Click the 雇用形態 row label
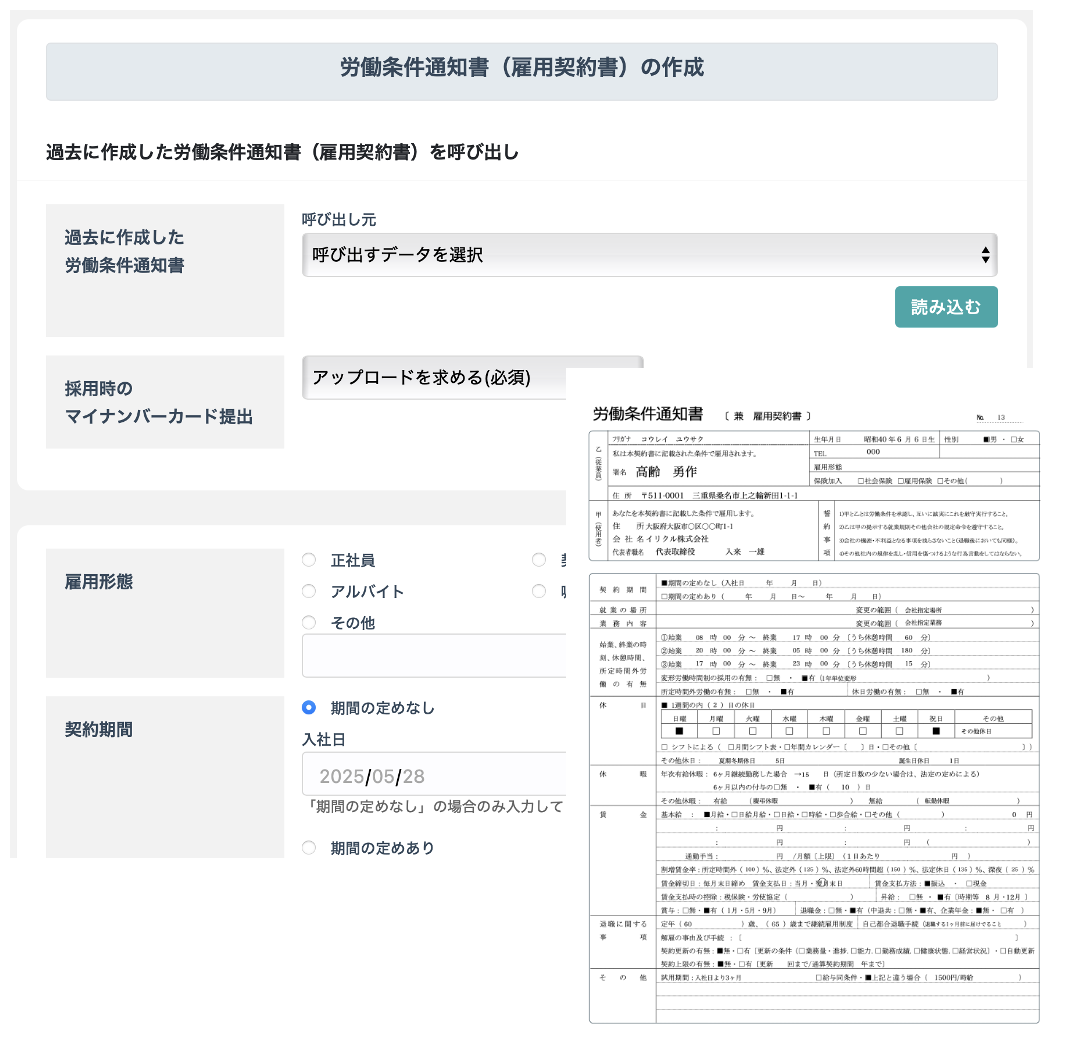The width and height of the screenshot is (1072, 1044). pyautogui.click(x=99, y=582)
